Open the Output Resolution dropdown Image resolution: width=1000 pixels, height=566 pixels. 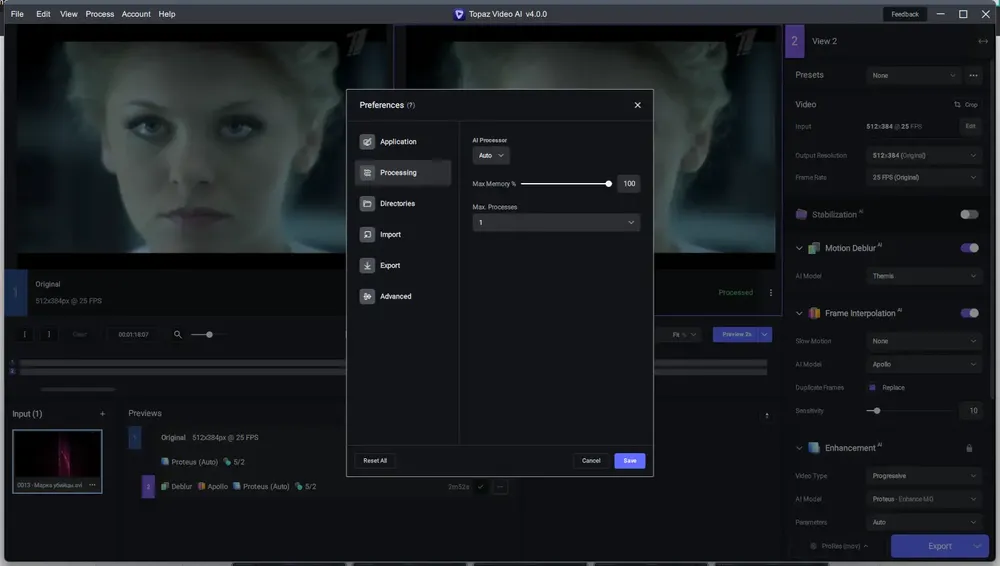click(x=923, y=156)
